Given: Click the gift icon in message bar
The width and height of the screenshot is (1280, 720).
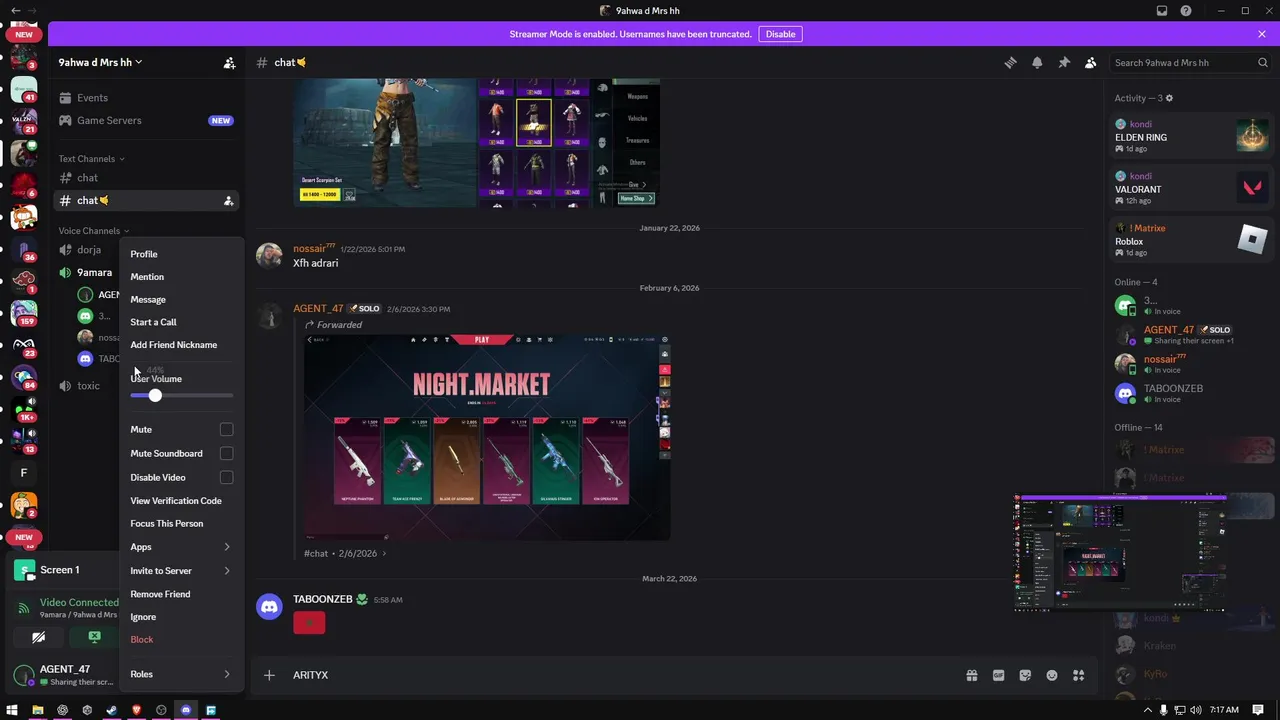Looking at the screenshot, I should click(x=971, y=675).
